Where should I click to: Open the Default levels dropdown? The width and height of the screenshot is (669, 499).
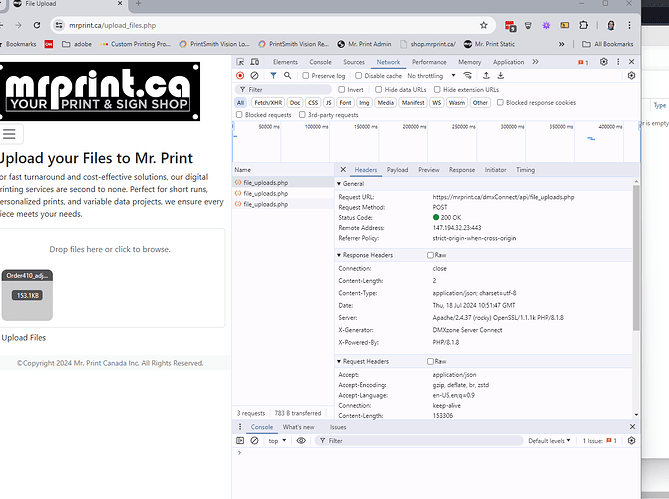click(x=549, y=441)
